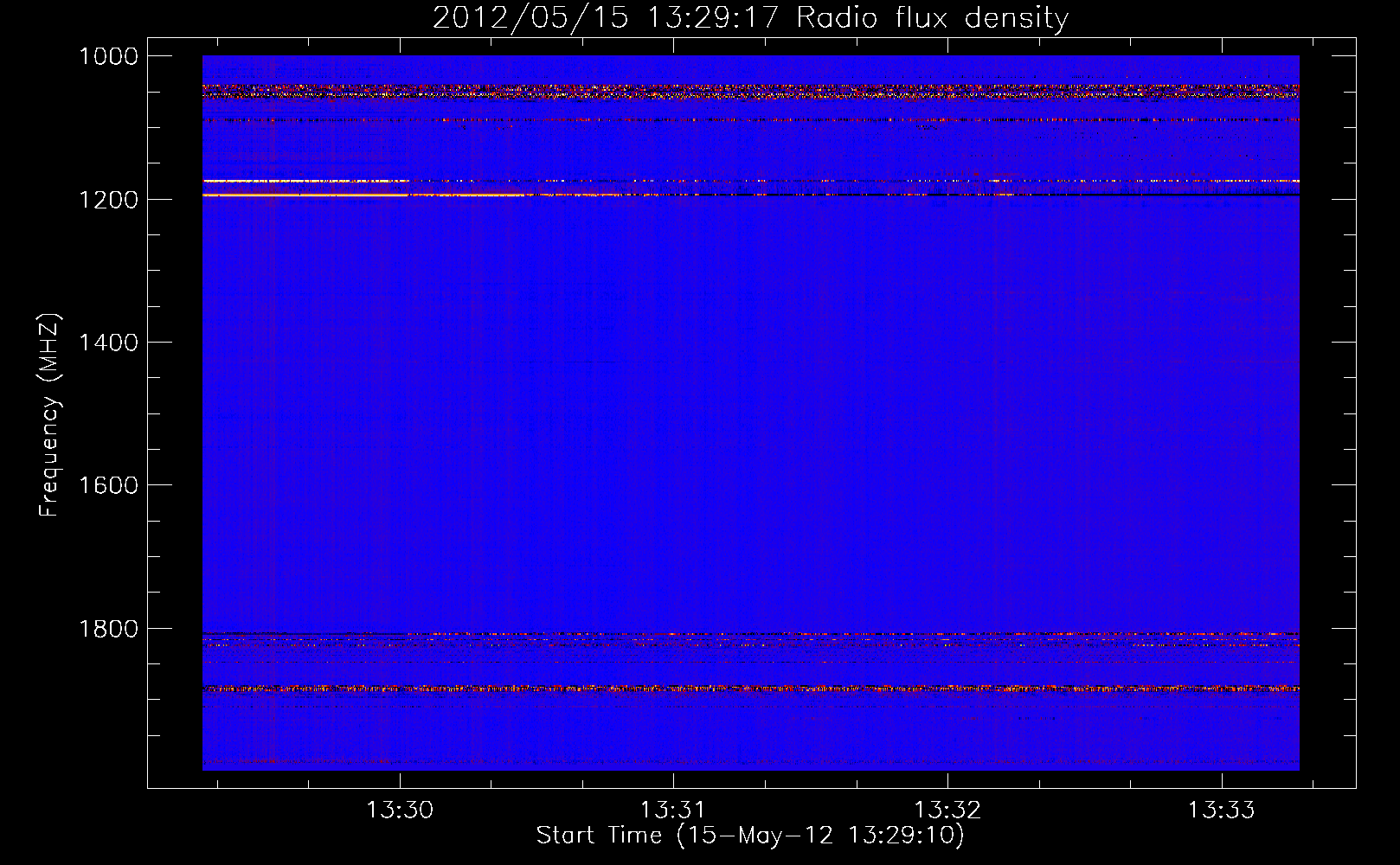Click the bright yellow line just above 1200 MHz
The image size is (1400, 865).
coord(303,195)
